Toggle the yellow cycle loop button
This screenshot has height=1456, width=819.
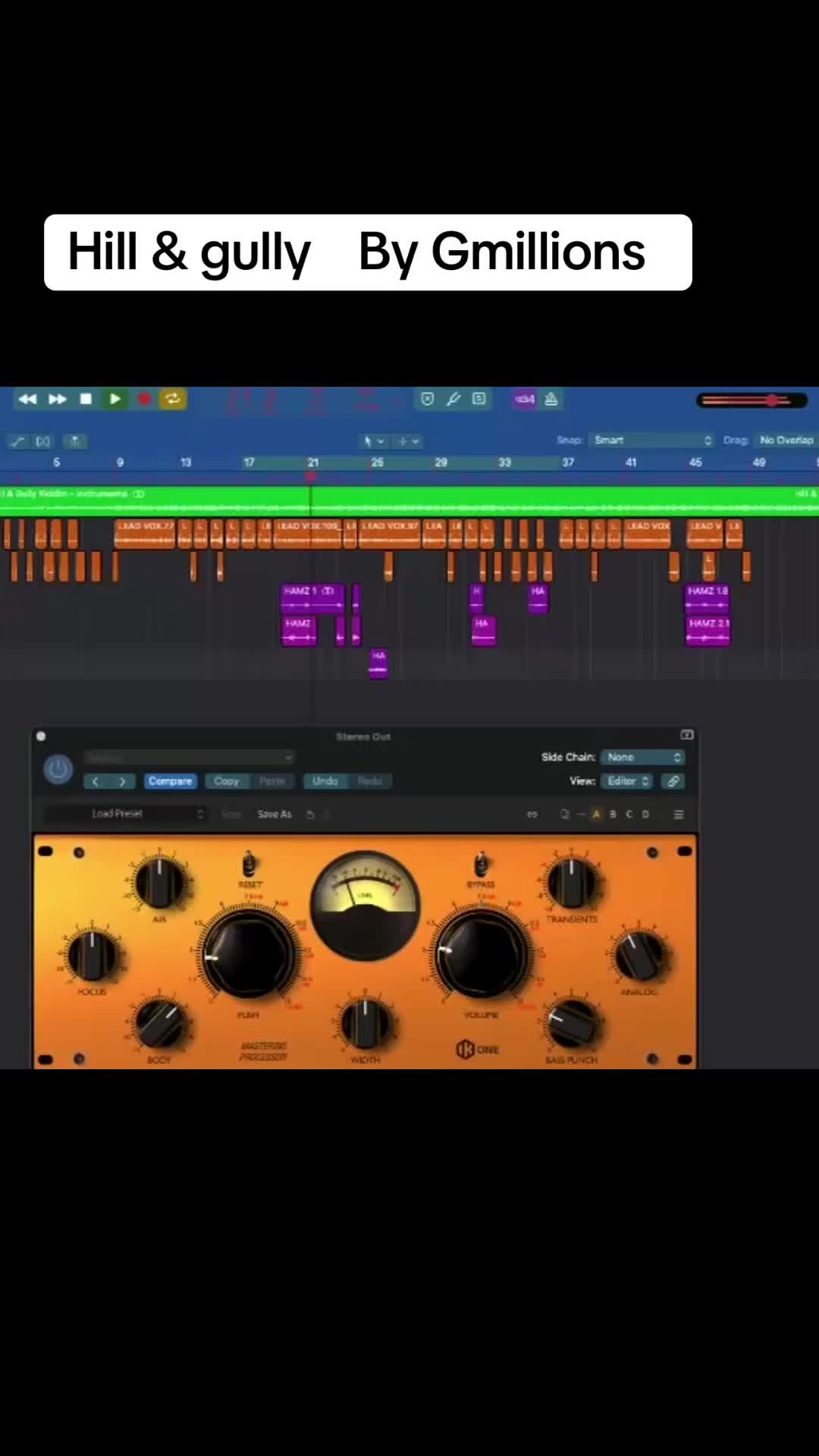pyautogui.click(x=173, y=399)
